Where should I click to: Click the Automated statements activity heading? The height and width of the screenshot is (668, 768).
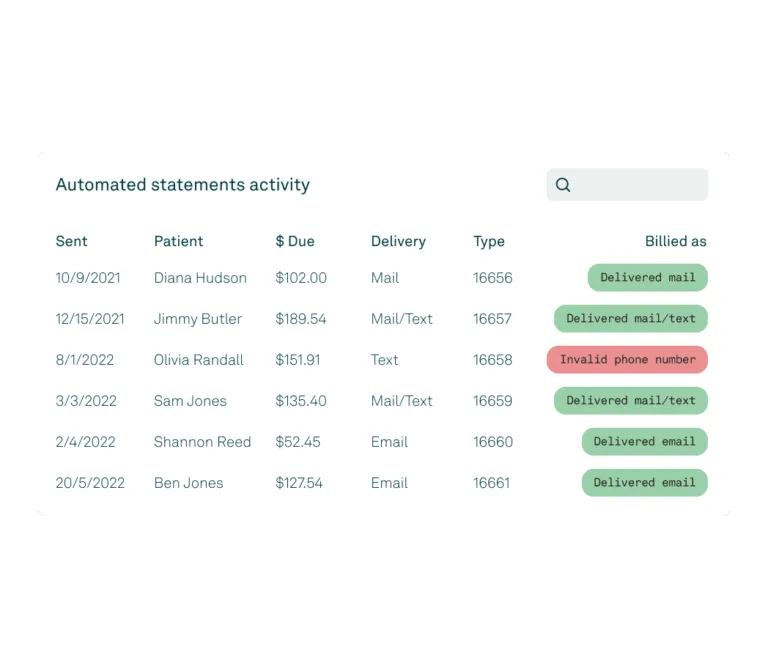coord(183,185)
